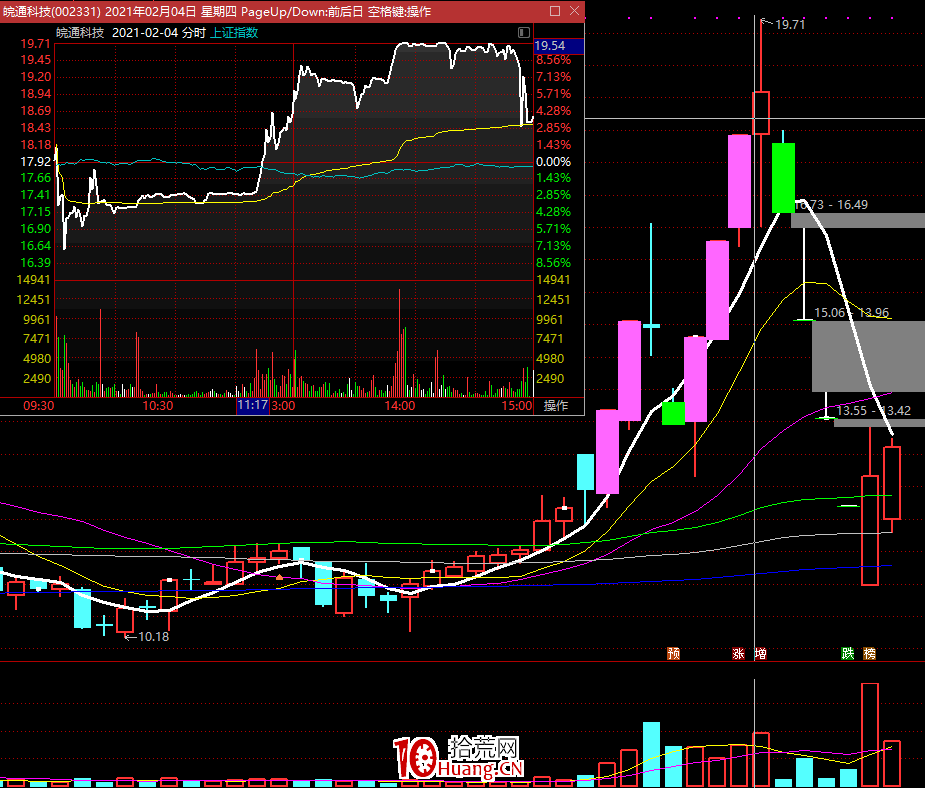The height and width of the screenshot is (788, 925).
Task: Click the 上证指数 index link
Action: tap(234, 32)
